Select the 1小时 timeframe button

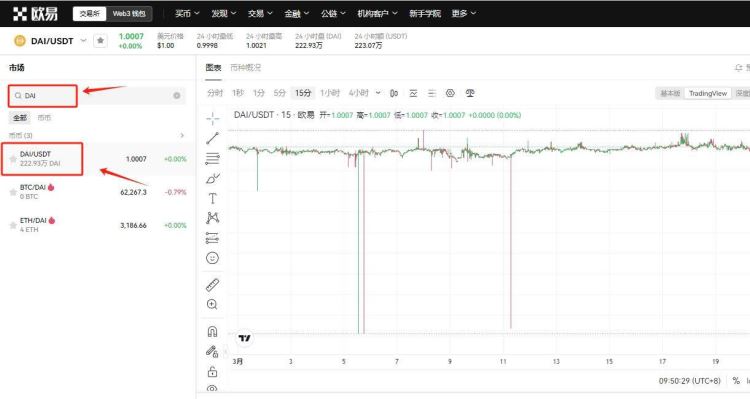330,93
